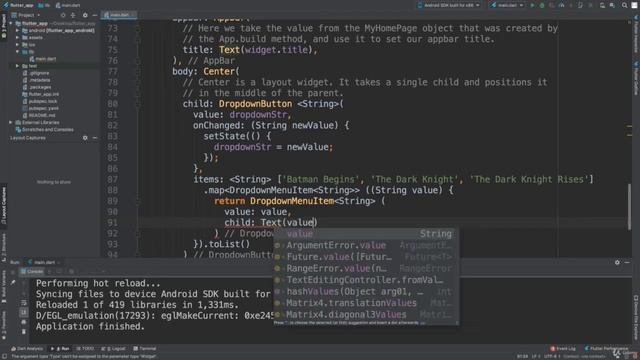Open Project panel gear settings
640x360 pixels.
click(x=85, y=15)
